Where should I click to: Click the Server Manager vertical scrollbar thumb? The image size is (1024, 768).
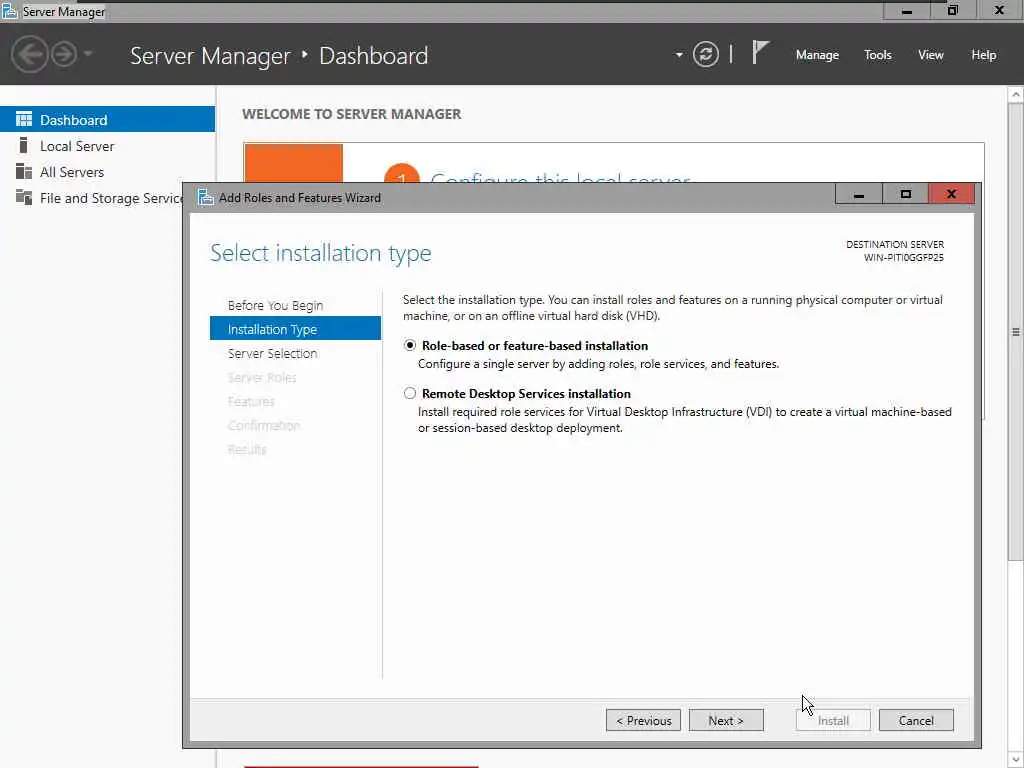tap(1016, 332)
